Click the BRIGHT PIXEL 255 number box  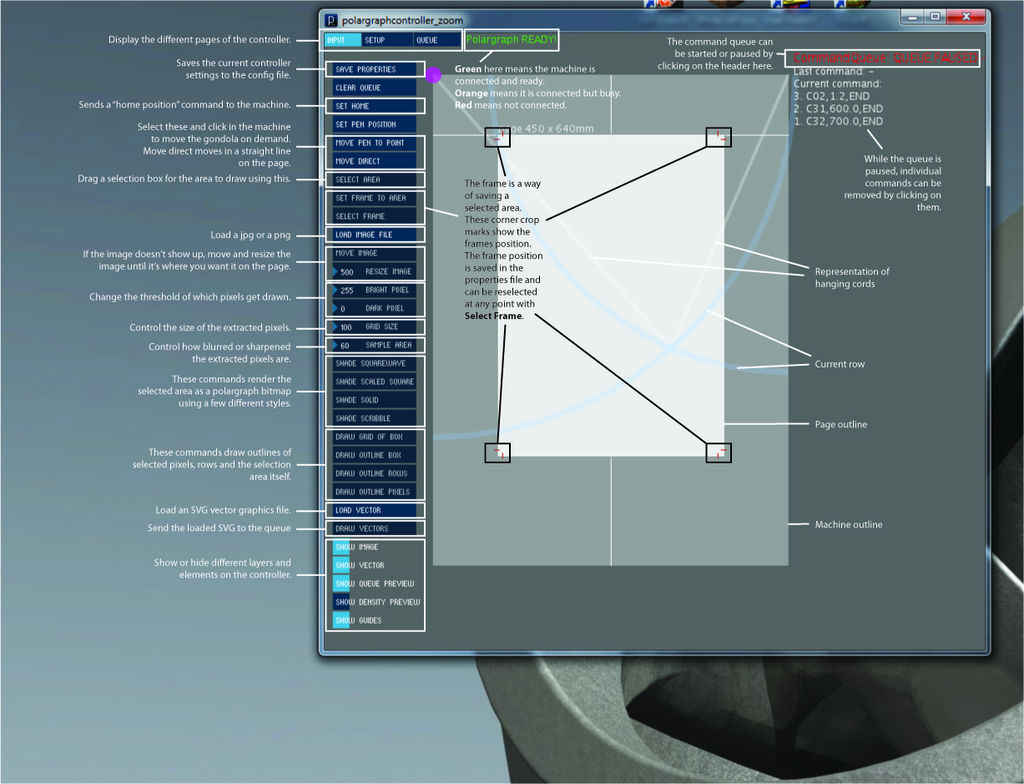374,289
